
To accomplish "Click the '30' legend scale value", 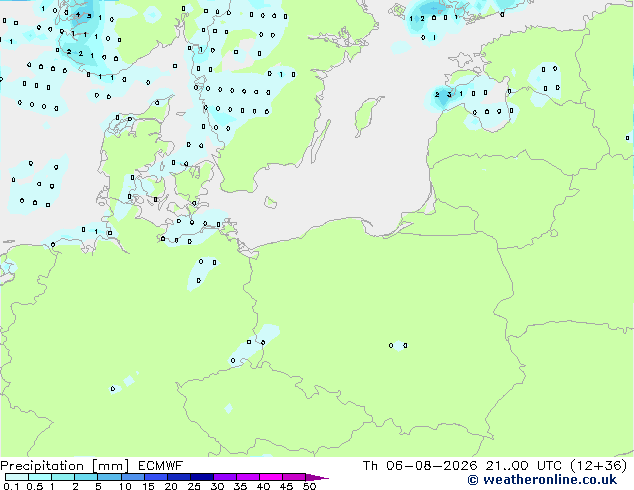I will pyautogui.click(x=217, y=486).
